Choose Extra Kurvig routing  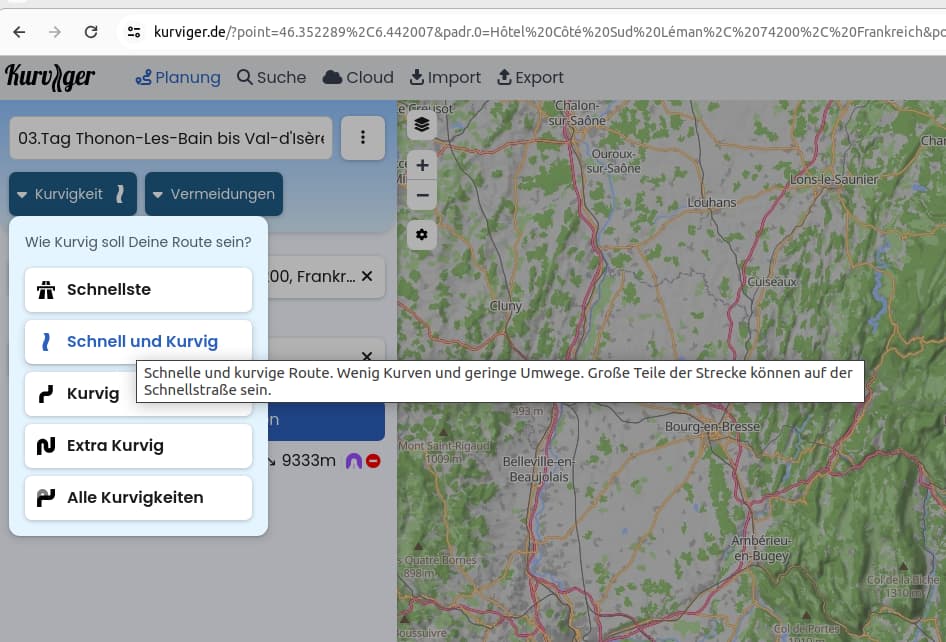(138, 446)
